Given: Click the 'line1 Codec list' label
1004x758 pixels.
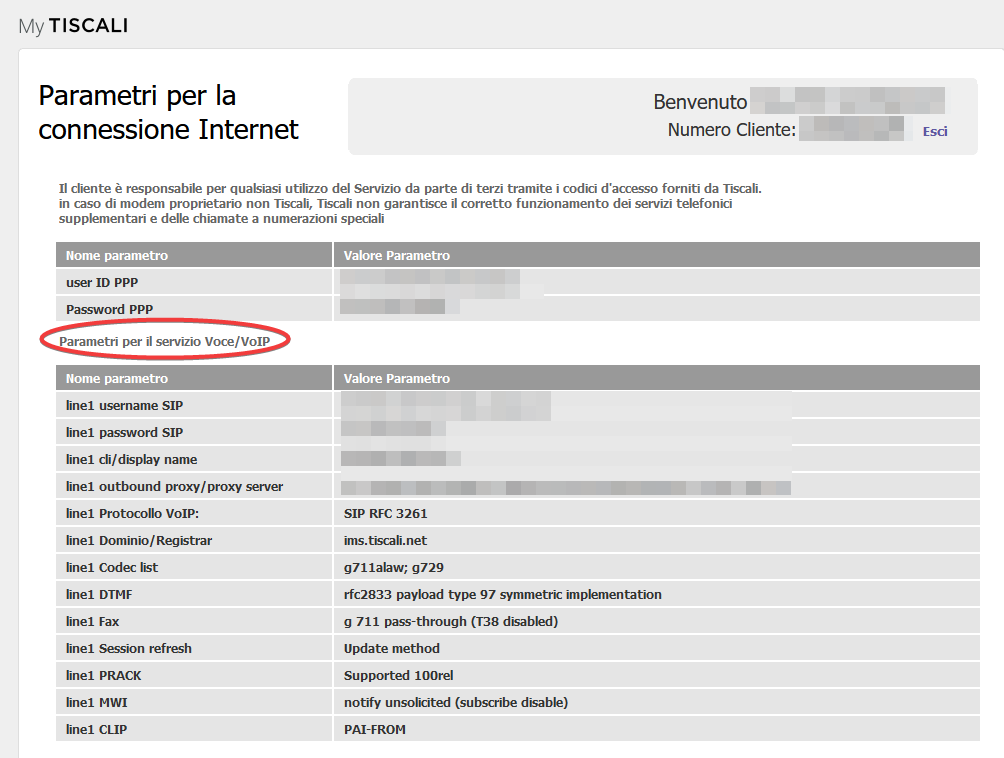Looking at the screenshot, I should click(111, 567).
